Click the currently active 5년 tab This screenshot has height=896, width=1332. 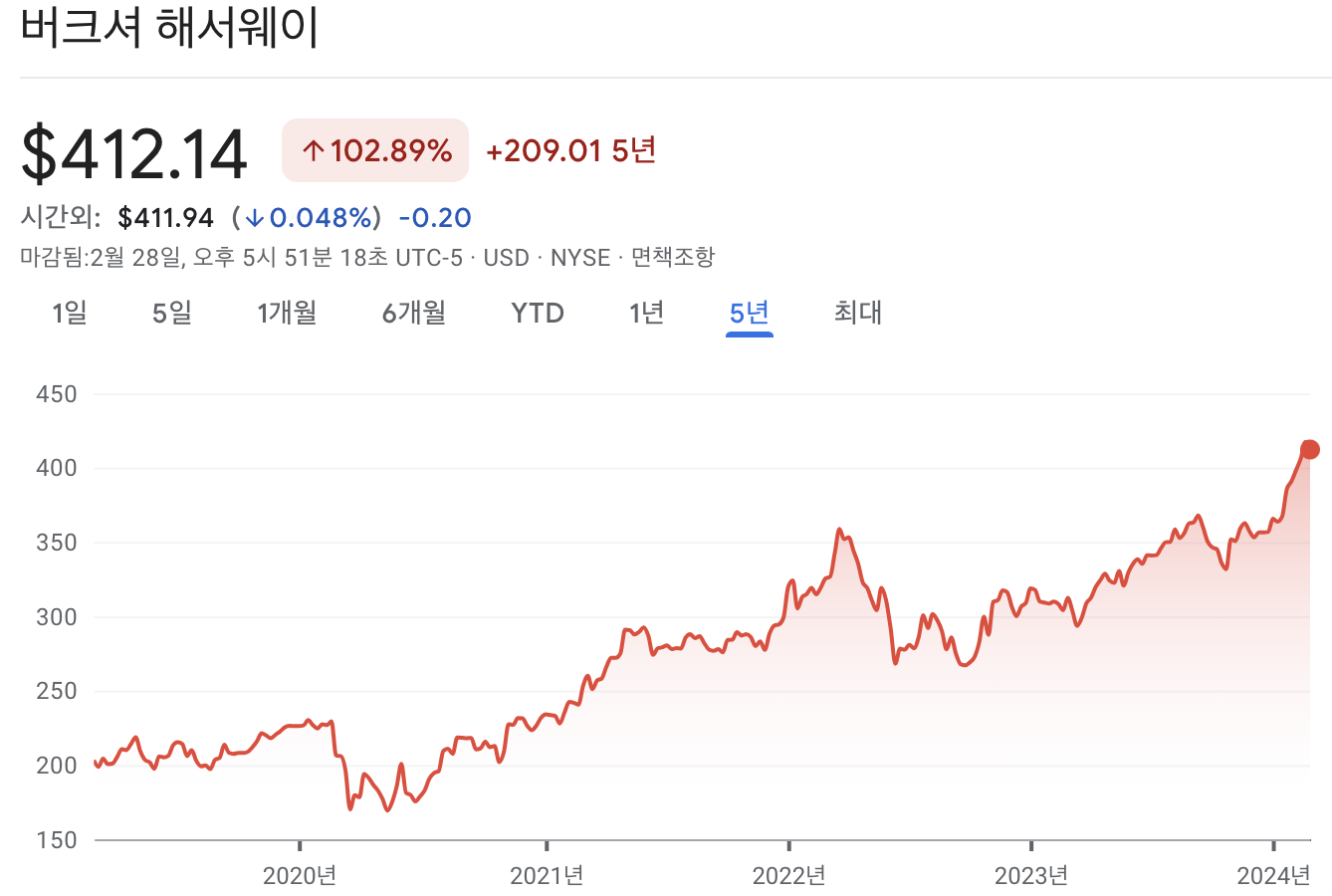pyautogui.click(x=749, y=313)
